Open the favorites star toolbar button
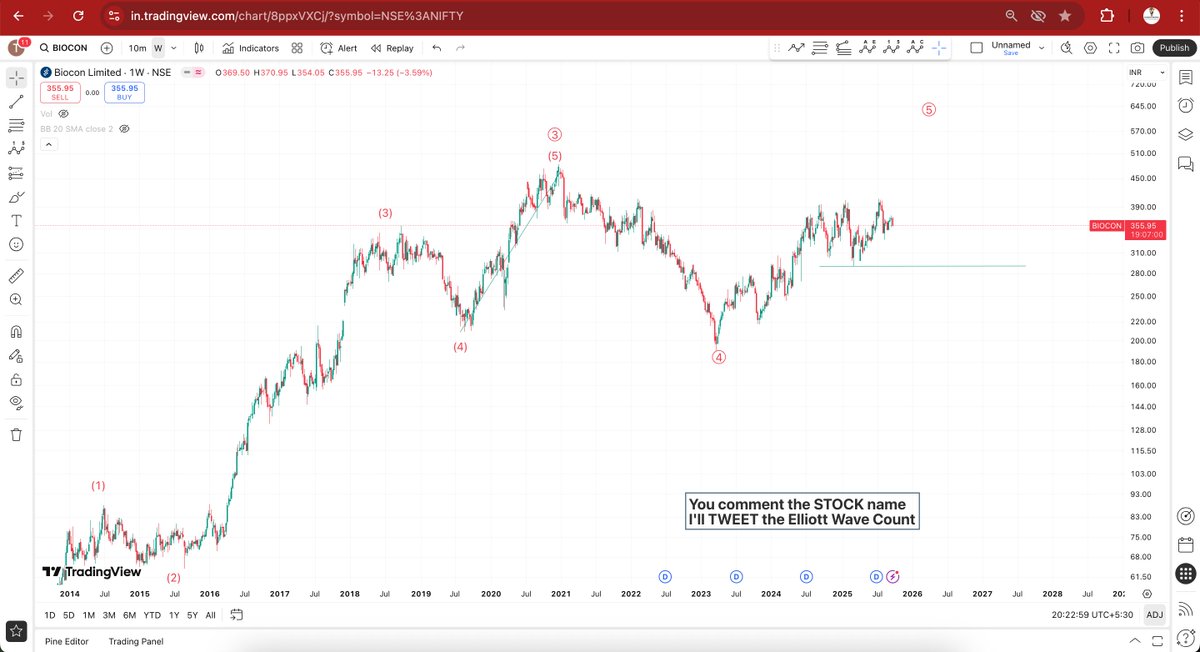Image resolution: width=1200 pixels, height=652 pixels. [16, 630]
